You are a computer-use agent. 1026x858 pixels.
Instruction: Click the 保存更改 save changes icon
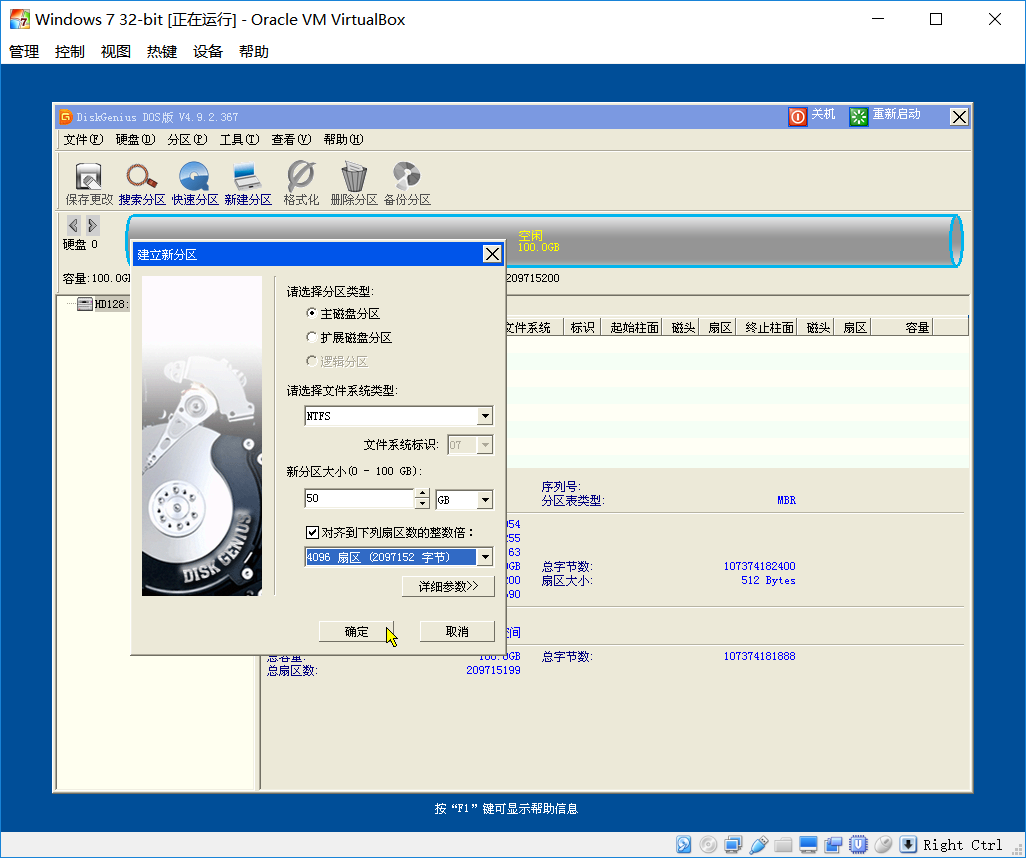(x=88, y=176)
